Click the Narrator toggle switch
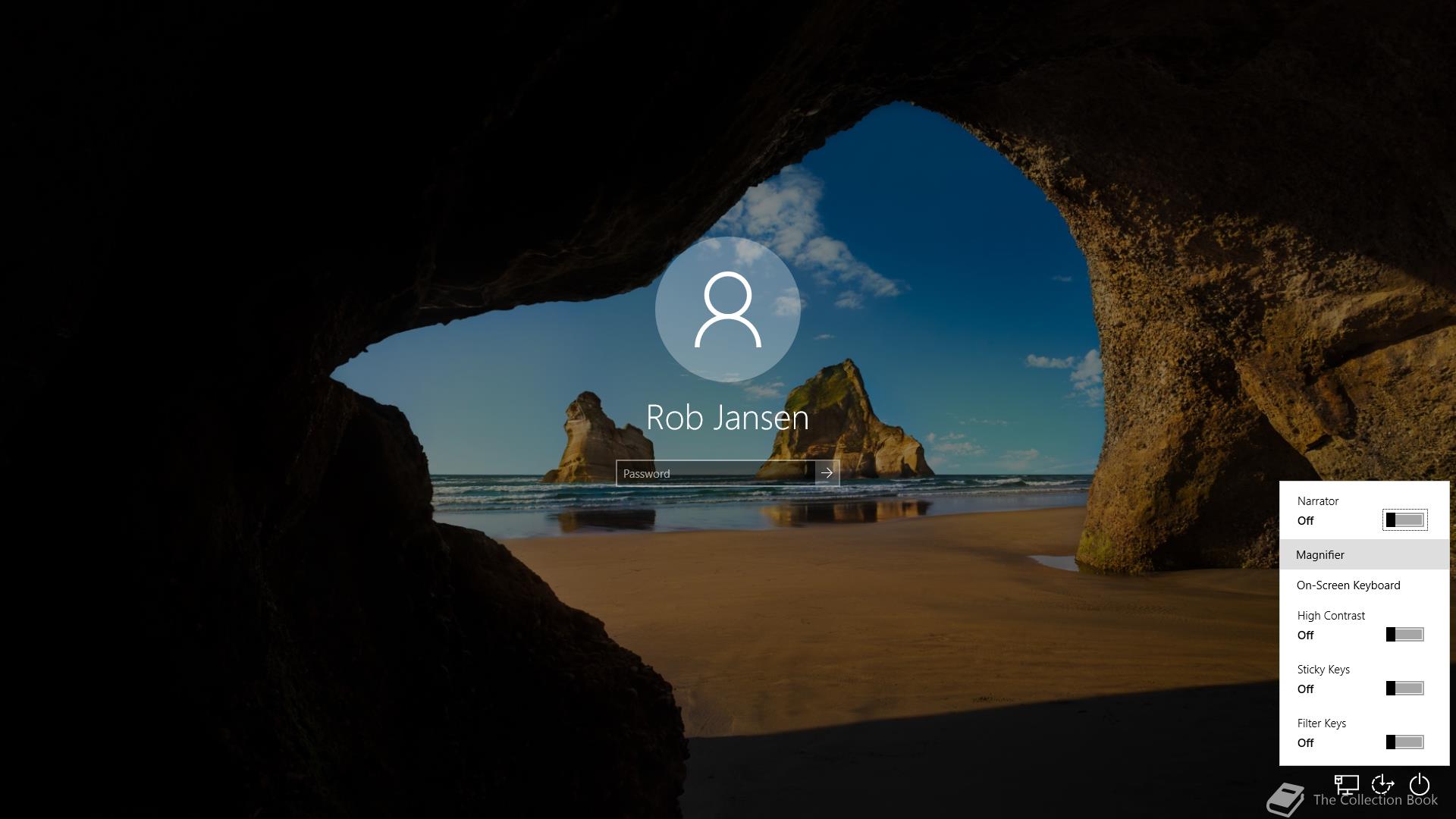 point(1404,519)
